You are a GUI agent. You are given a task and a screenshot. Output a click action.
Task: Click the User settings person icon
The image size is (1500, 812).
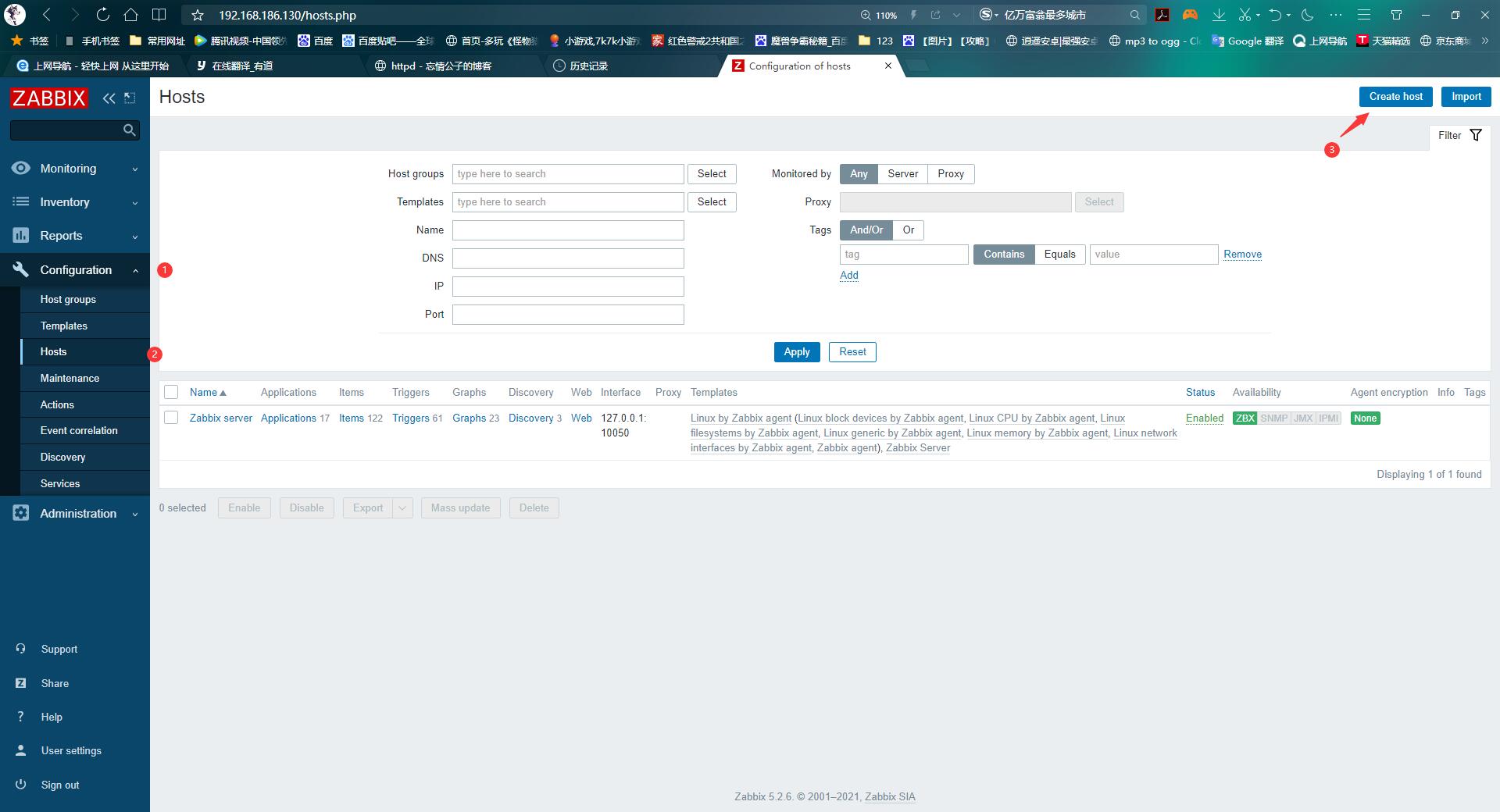pos(21,750)
